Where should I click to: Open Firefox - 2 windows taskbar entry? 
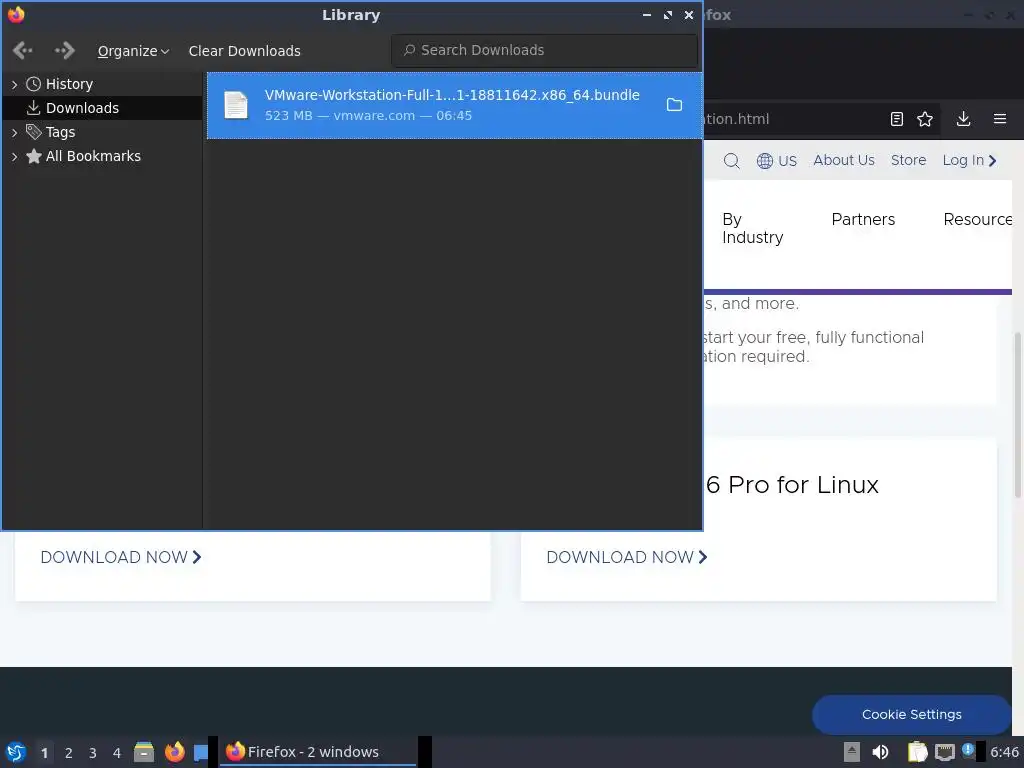(x=319, y=752)
